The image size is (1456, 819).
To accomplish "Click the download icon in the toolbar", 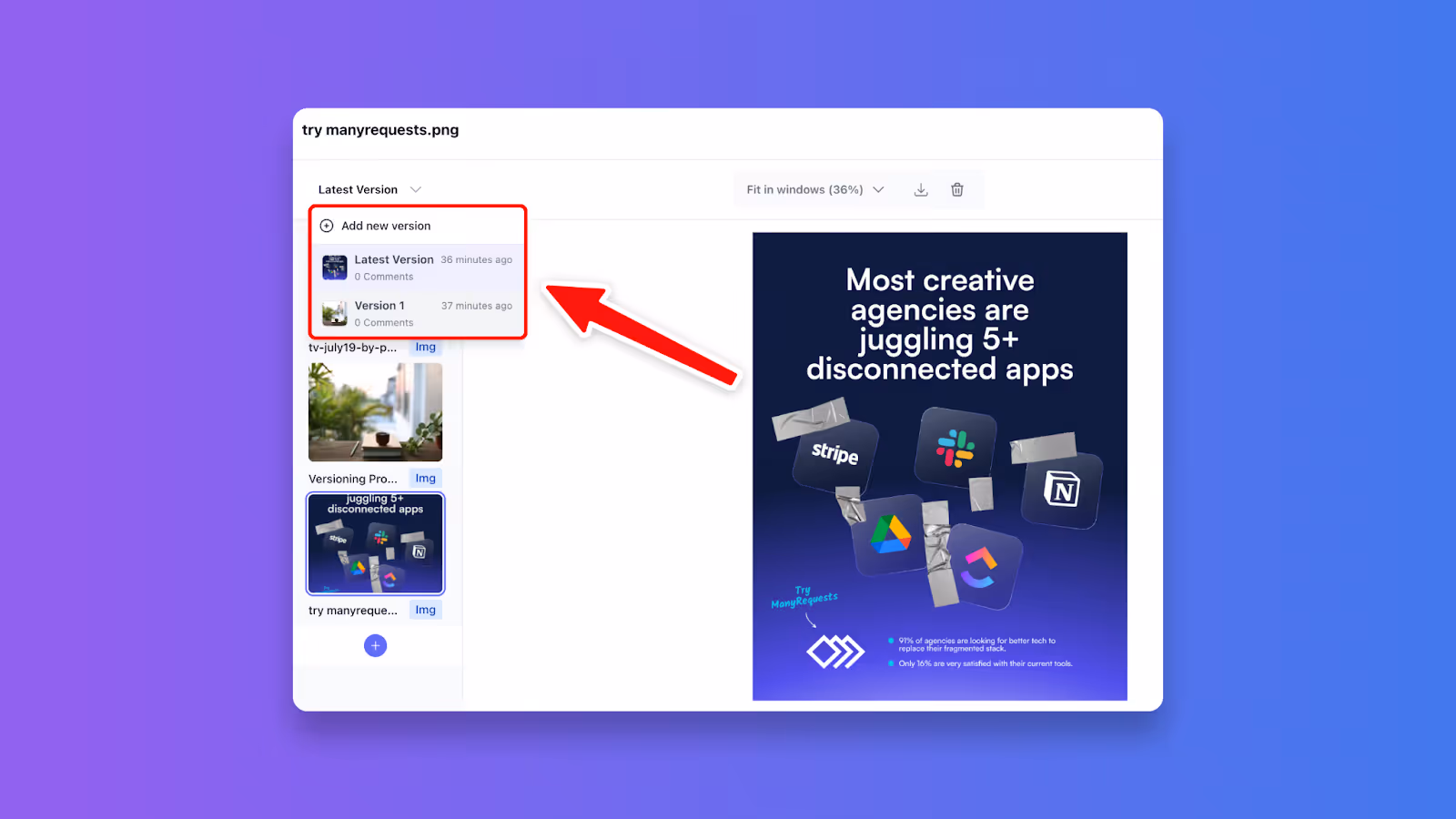I will (x=921, y=189).
